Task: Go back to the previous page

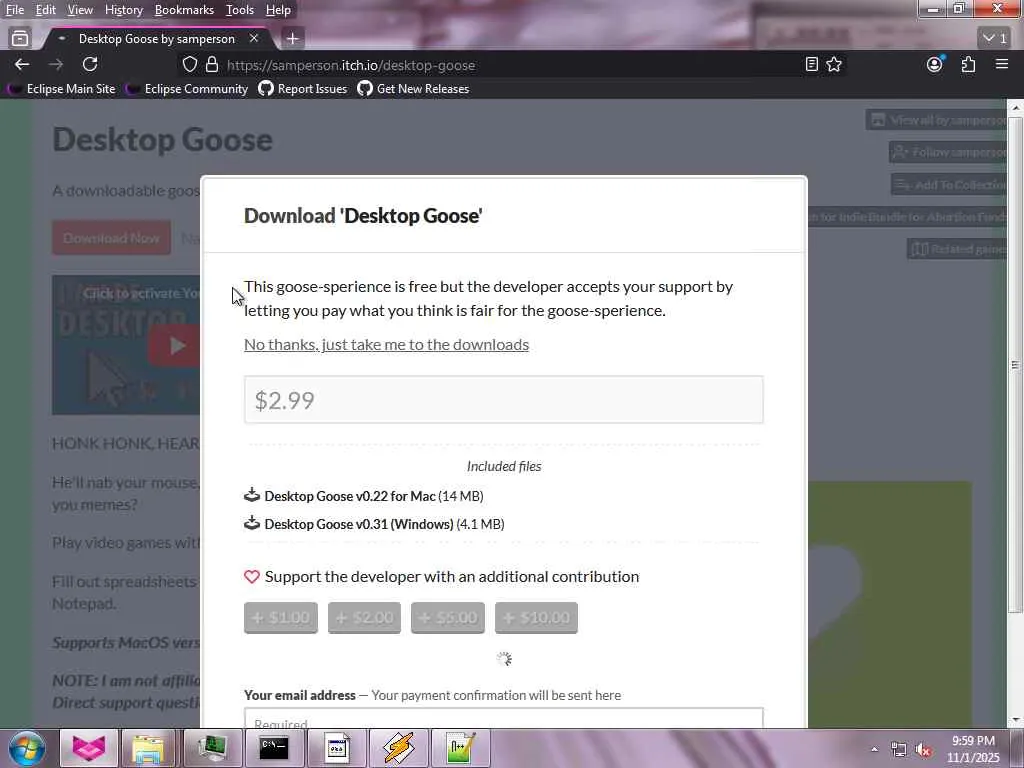Action: pyautogui.click(x=22, y=64)
